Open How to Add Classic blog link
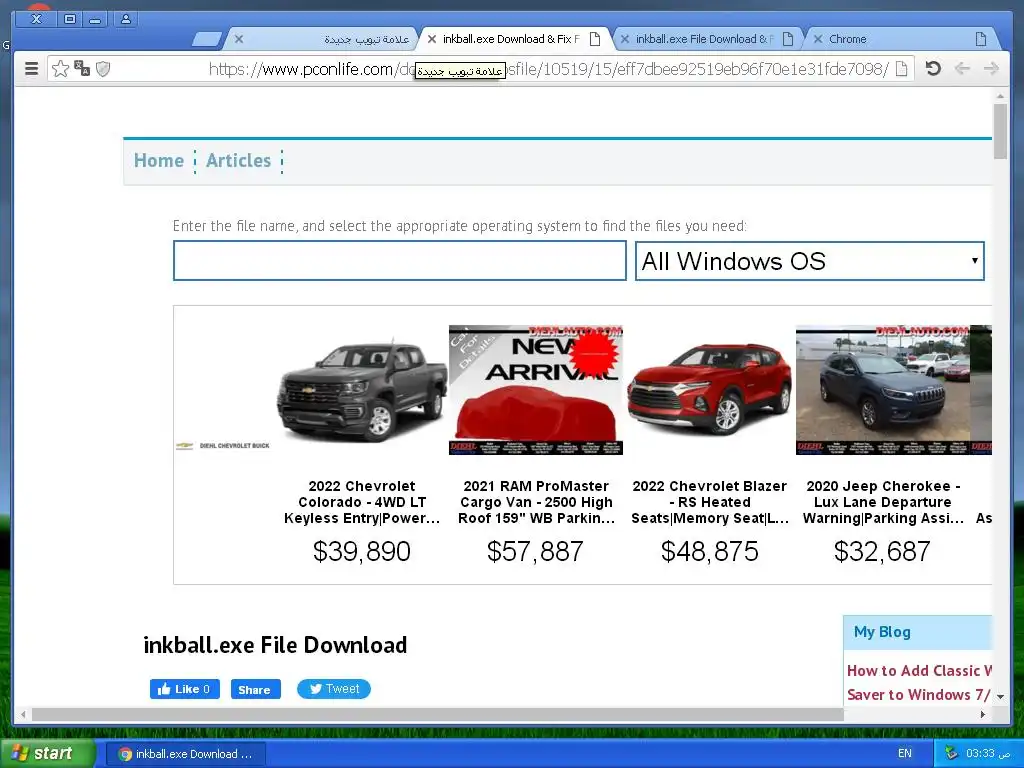The height and width of the screenshot is (768, 1024). (x=919, y=682)
